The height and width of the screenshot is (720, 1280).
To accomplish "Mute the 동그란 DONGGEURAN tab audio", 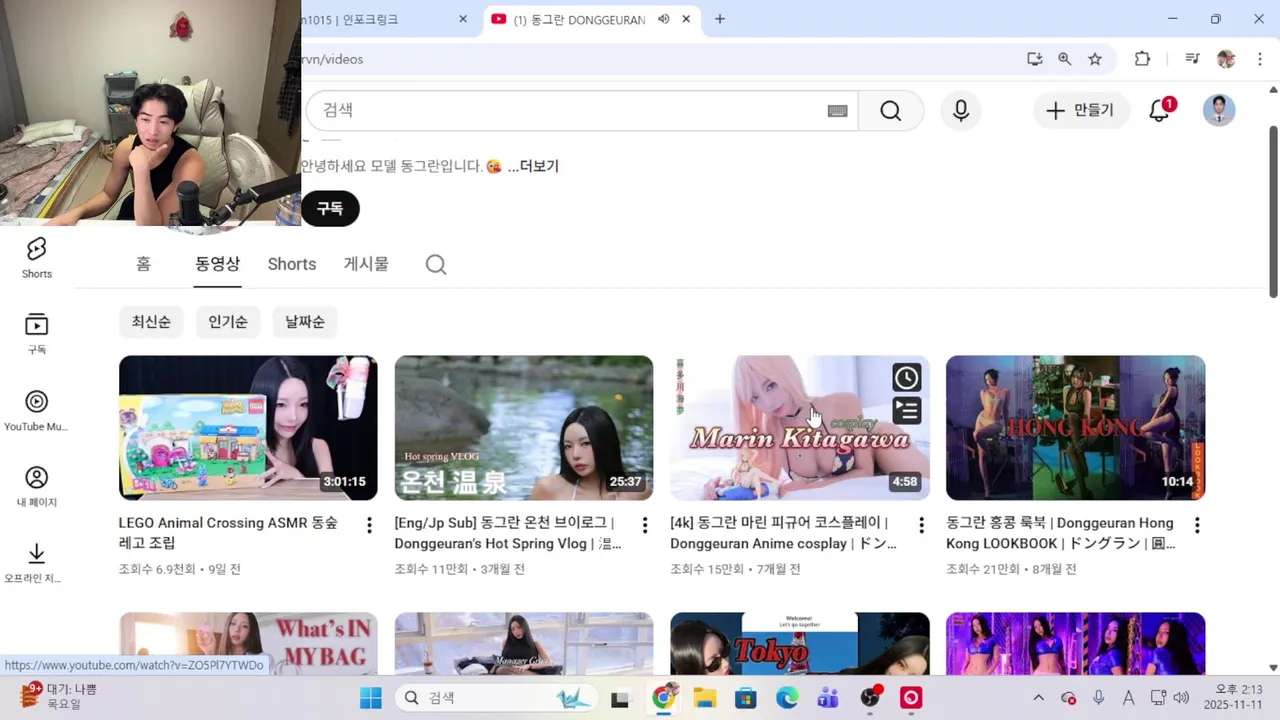I will 663,19.
